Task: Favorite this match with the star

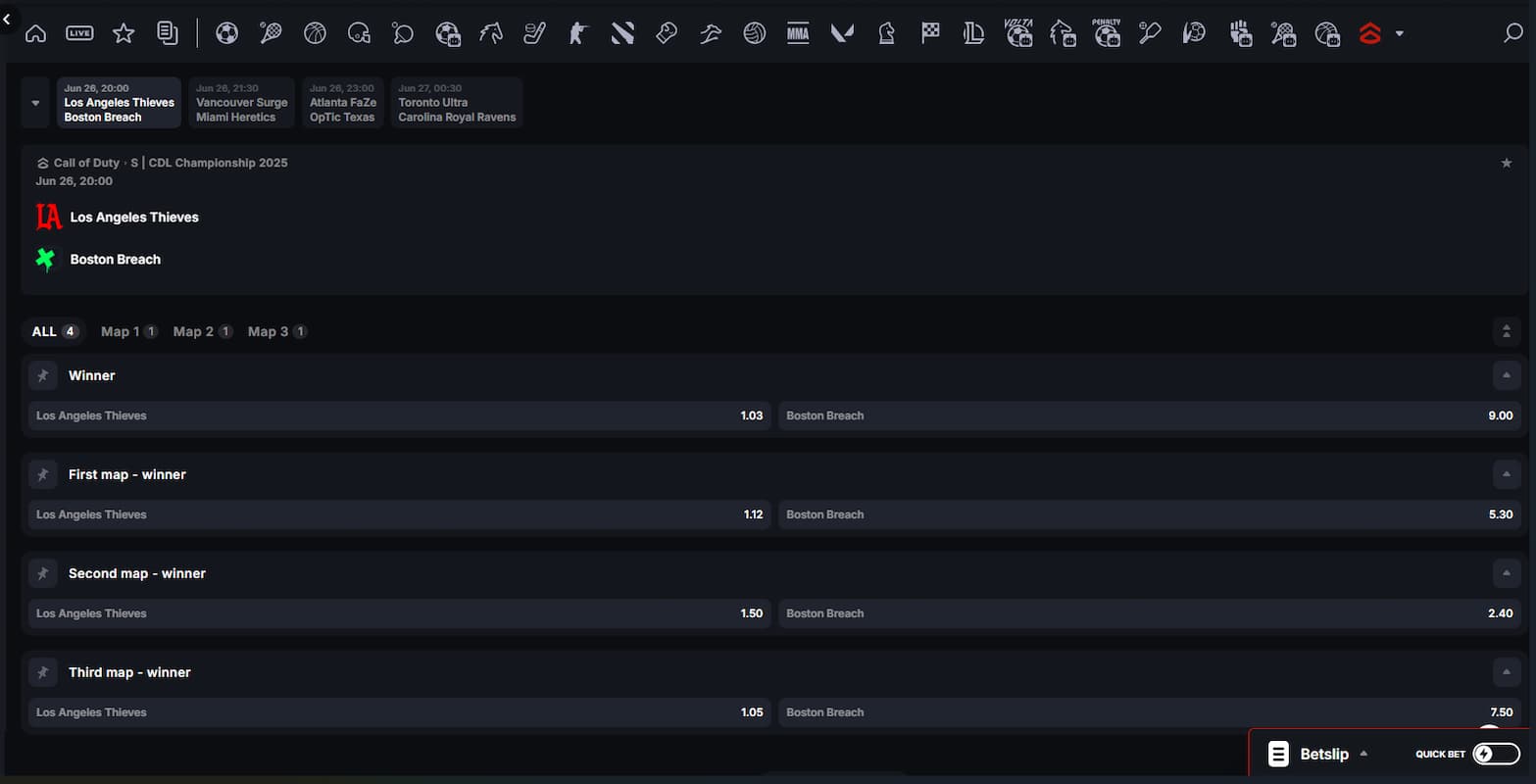Action: pyautogui.click(x=1507, y=163)
